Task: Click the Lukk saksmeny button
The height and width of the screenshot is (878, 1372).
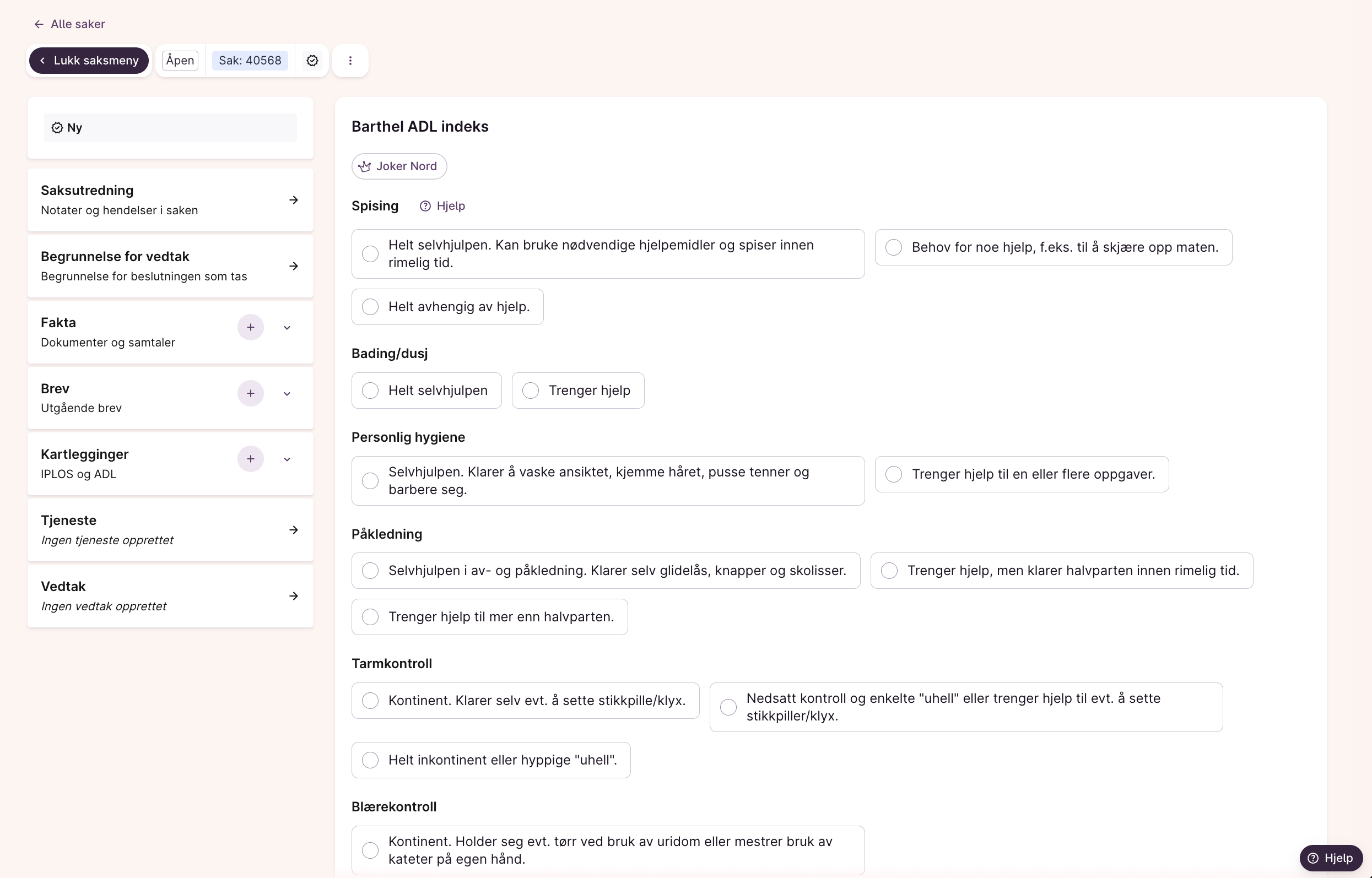Action: pos(89,61)
